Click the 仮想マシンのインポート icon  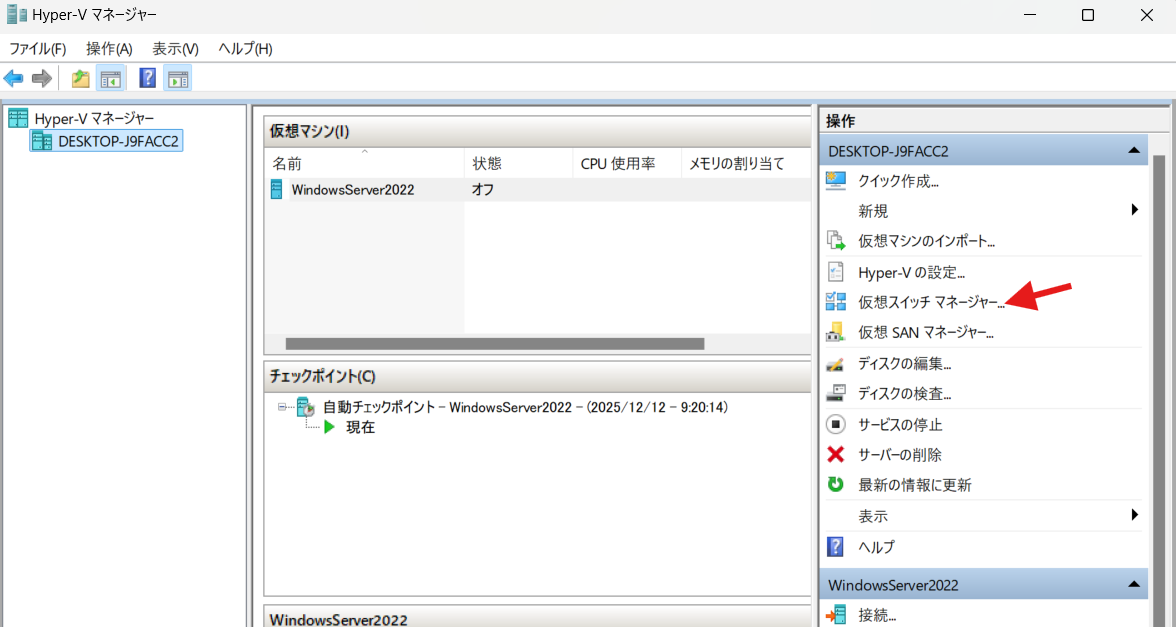click(836, 241)
